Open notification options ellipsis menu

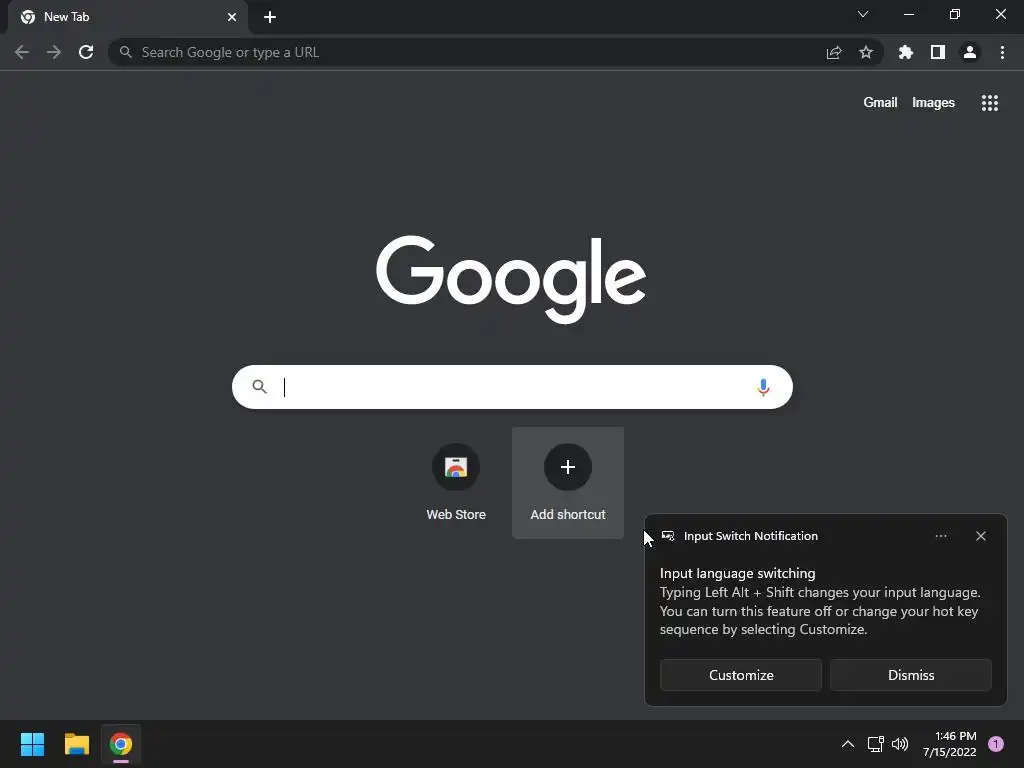pyautogui.click(x=941, y=536)
